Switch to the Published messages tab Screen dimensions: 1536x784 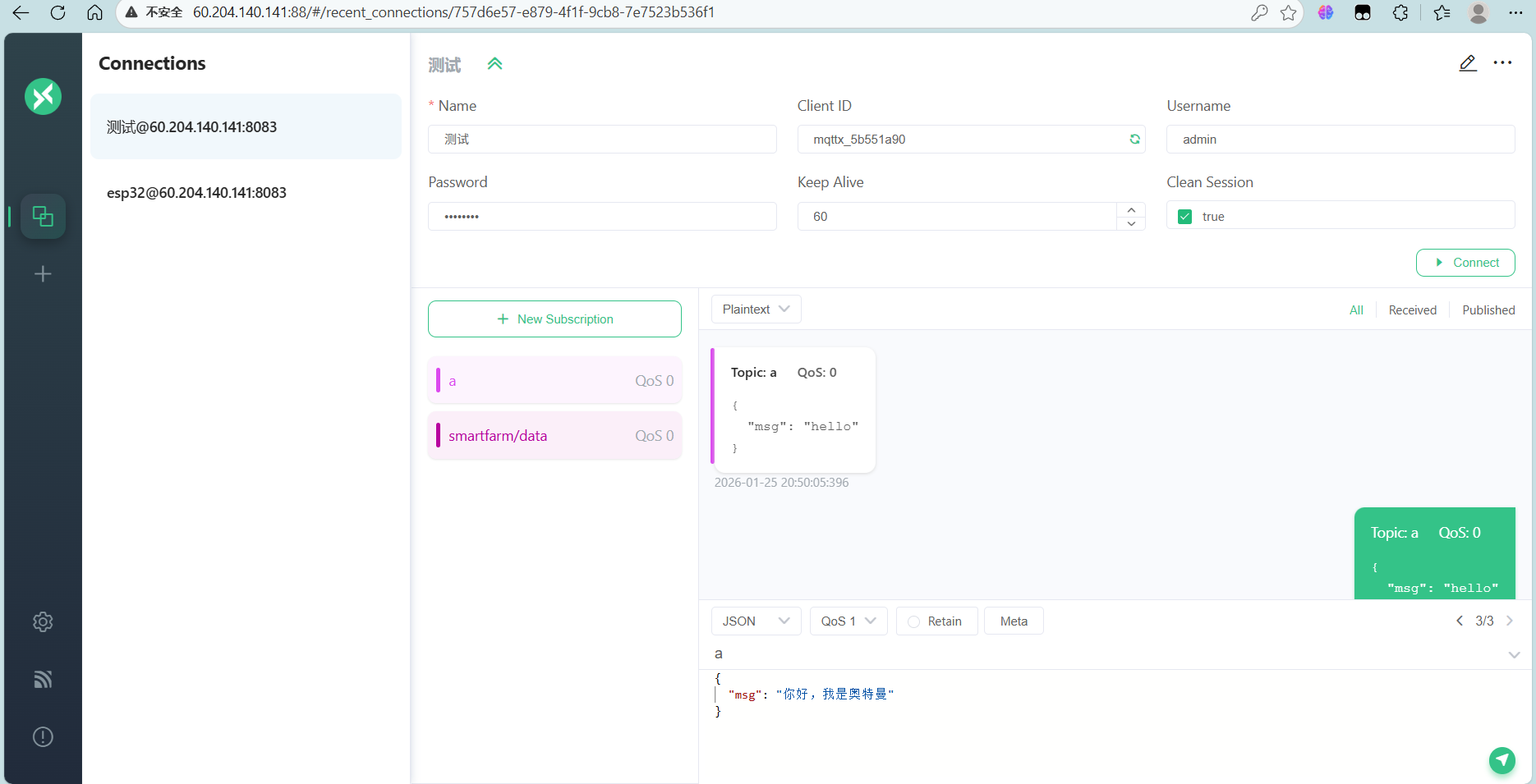pos(1488,310)
